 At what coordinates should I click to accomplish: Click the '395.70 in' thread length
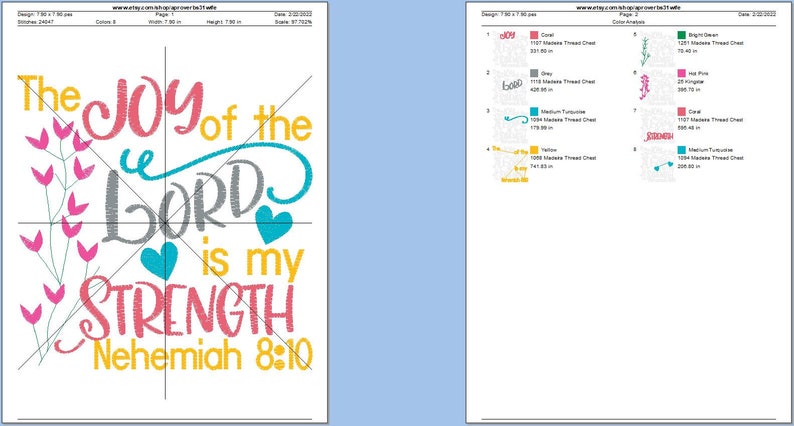(x=690, y=90)
